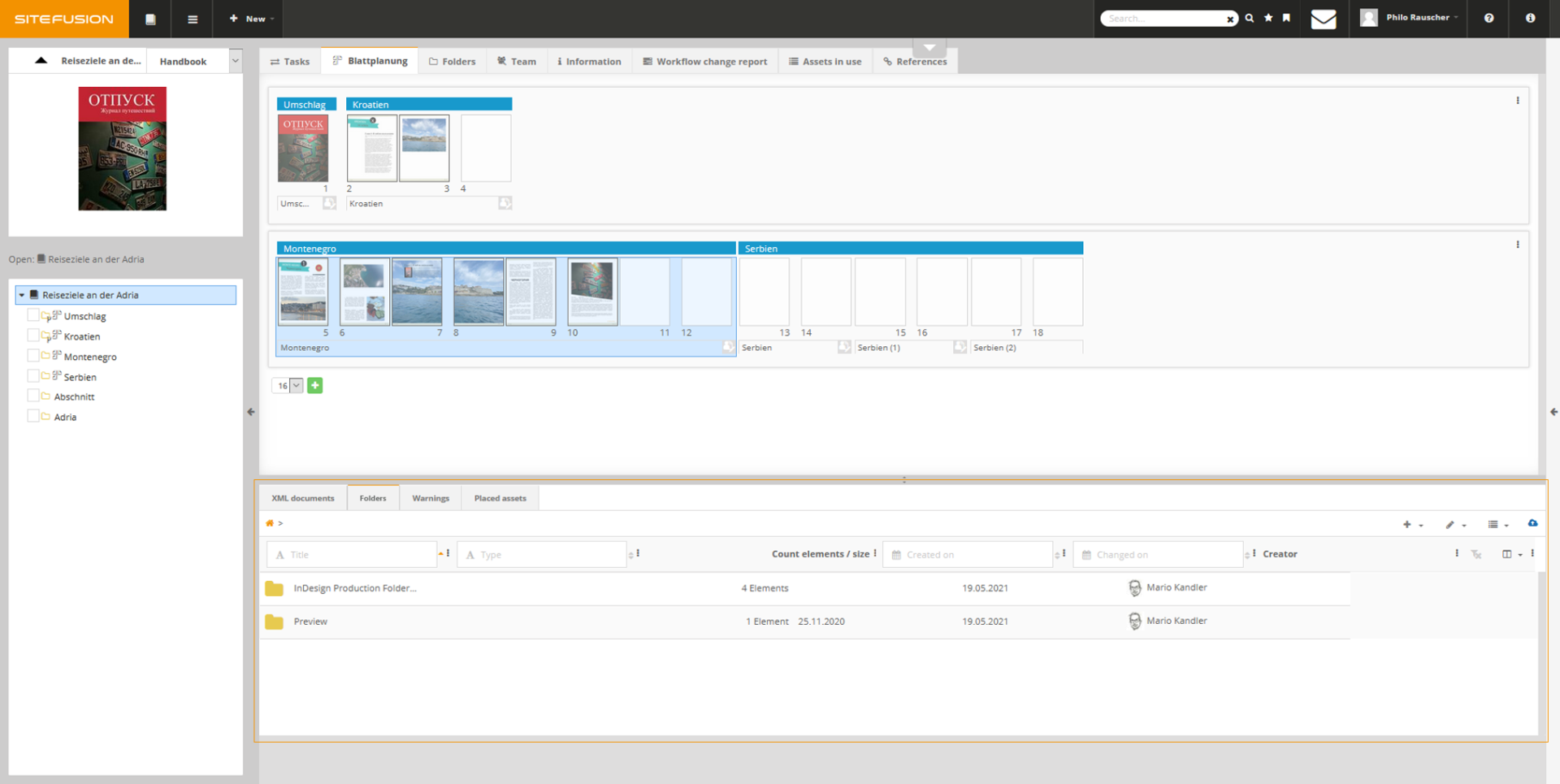This screenshot has height=784, width=1560.
Task: Open the InDesign Production Folder entry
Action: (355, 587)
